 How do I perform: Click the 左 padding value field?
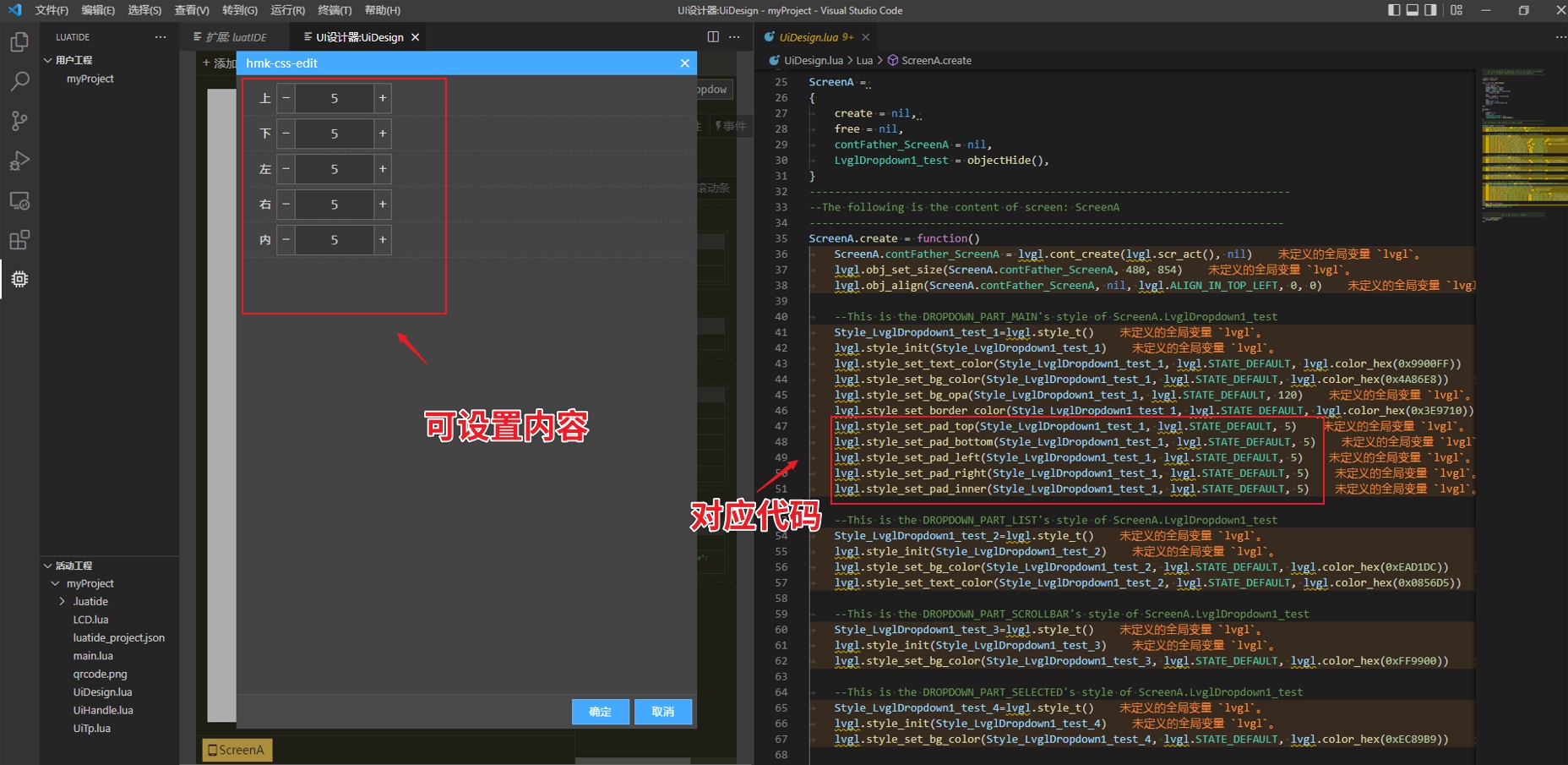pyautogui.click(x=335, y=169)
